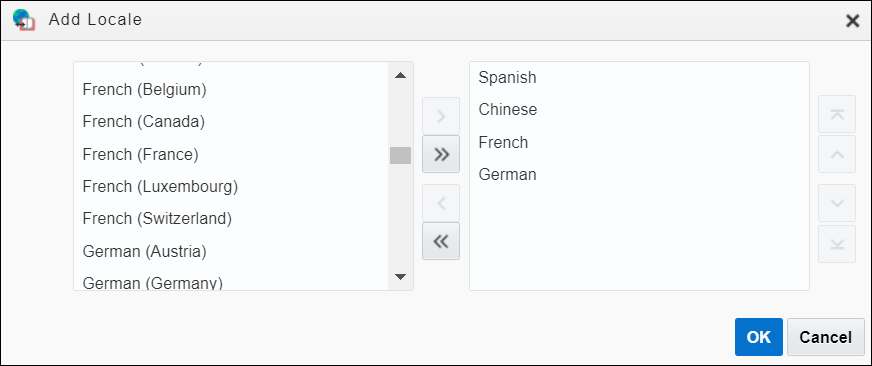Click the scrollbar up arrow
872x366 pixels.
point(400,75)
